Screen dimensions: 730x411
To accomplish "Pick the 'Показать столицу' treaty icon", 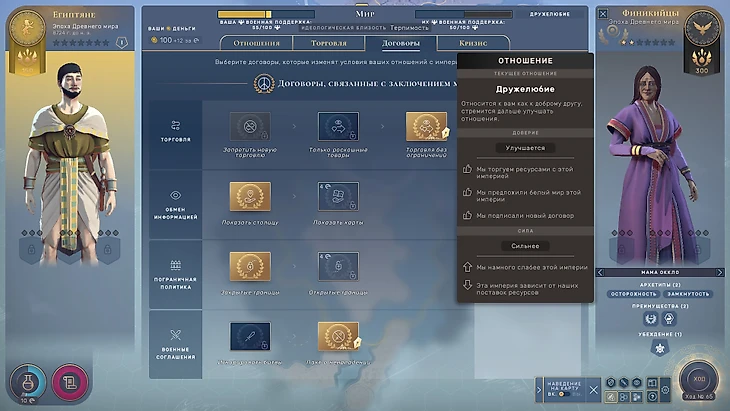I will coord(250,196).
